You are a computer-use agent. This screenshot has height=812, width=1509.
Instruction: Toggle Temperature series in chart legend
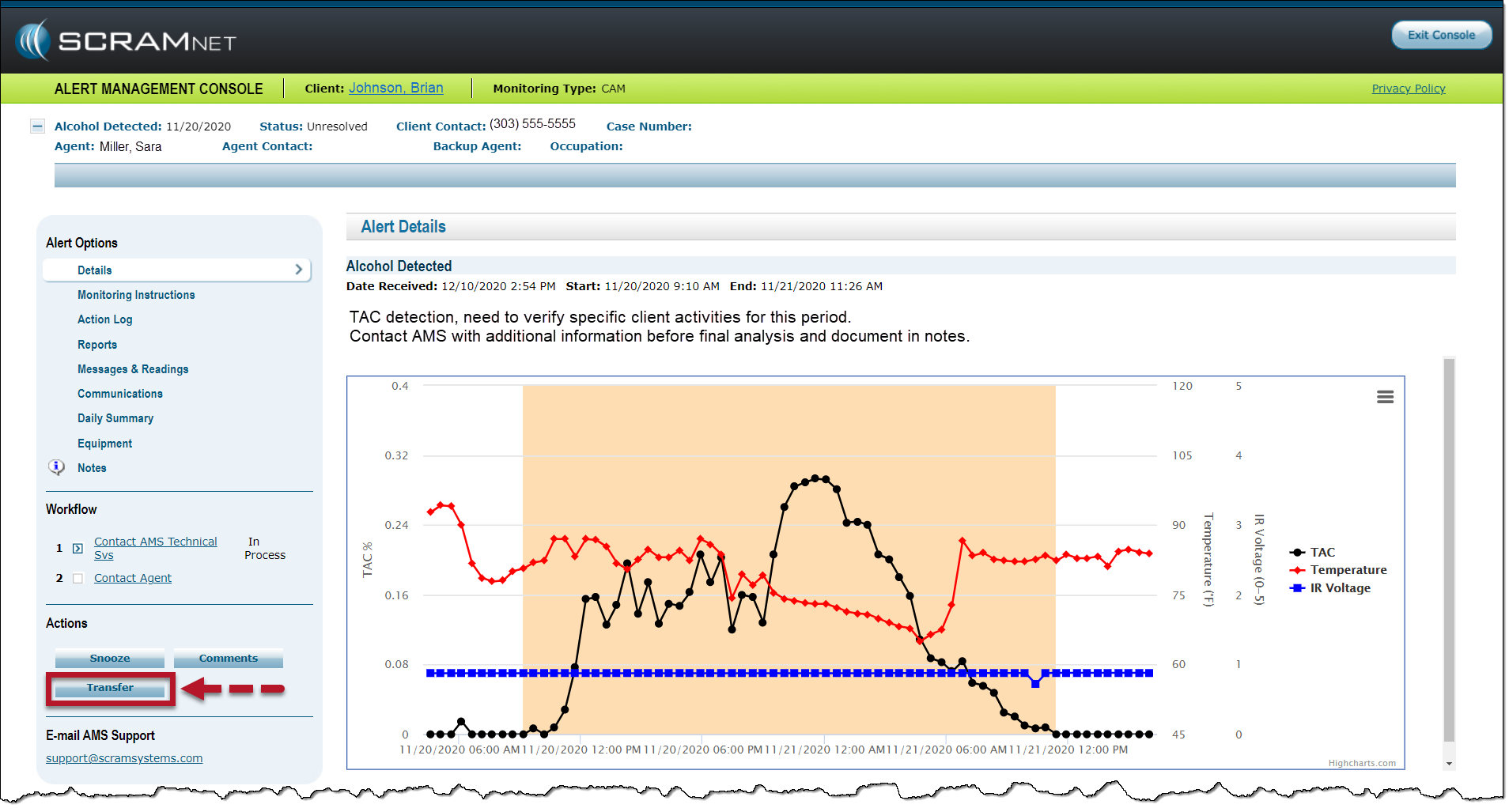pos(1348,570)
